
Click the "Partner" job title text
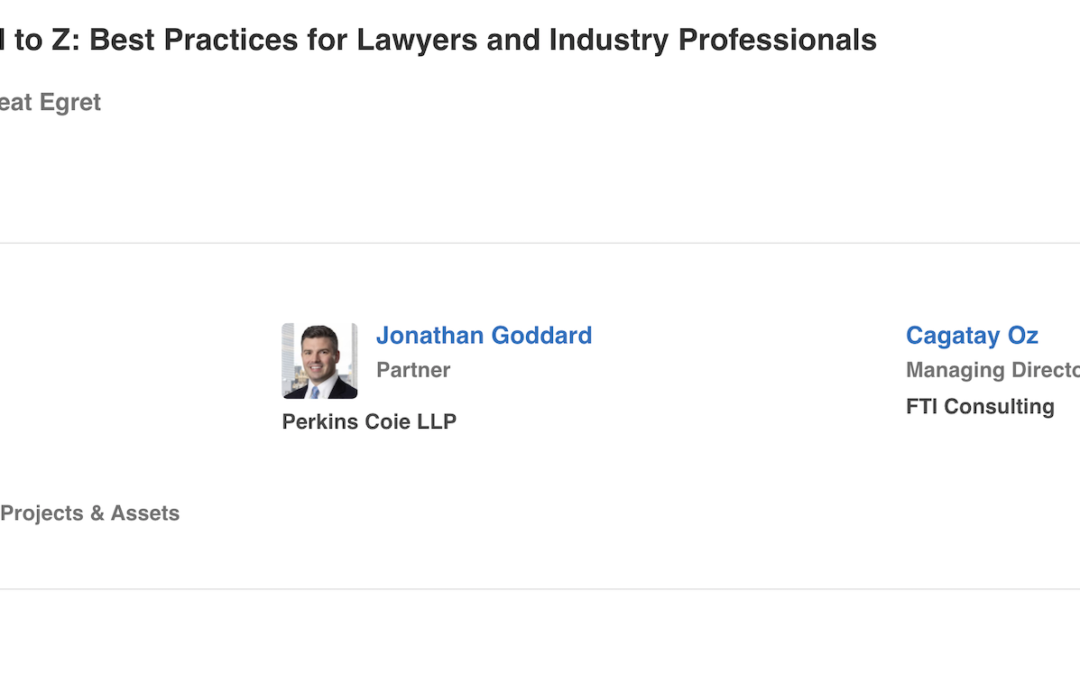pos(413,370)
